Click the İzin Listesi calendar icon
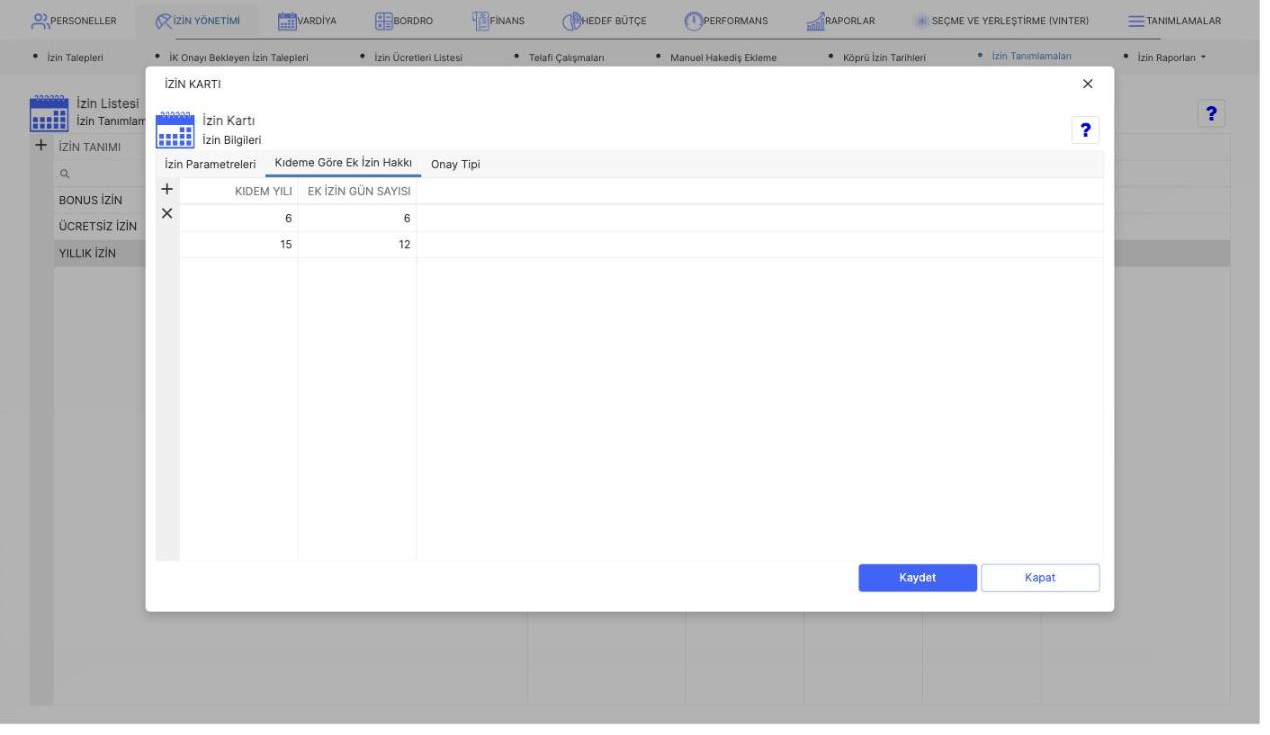The width and height of the screenshot is (1270, 735). pos(50,113)
